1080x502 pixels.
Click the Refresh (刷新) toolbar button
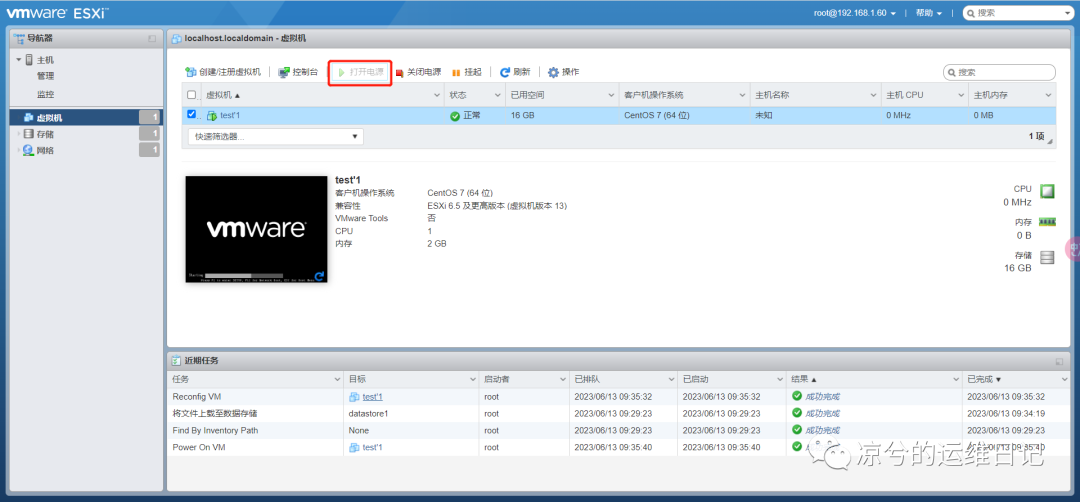click(515, 72)
